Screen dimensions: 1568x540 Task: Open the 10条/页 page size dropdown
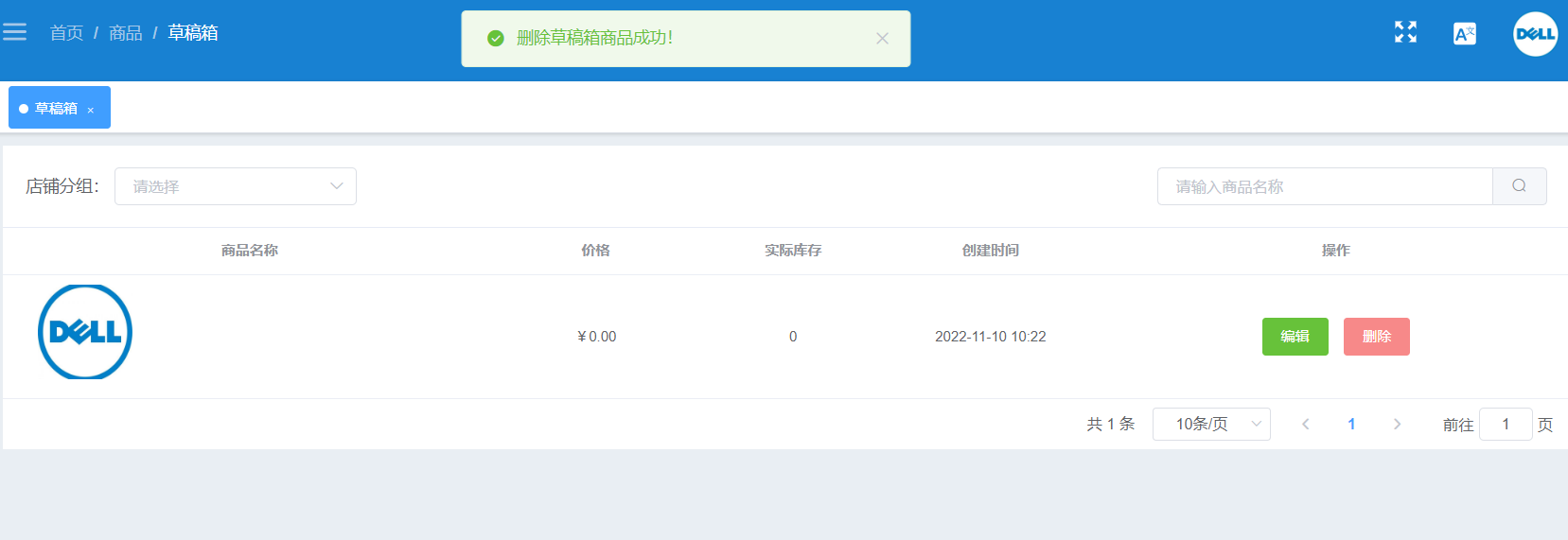[x=1211, y=424]
